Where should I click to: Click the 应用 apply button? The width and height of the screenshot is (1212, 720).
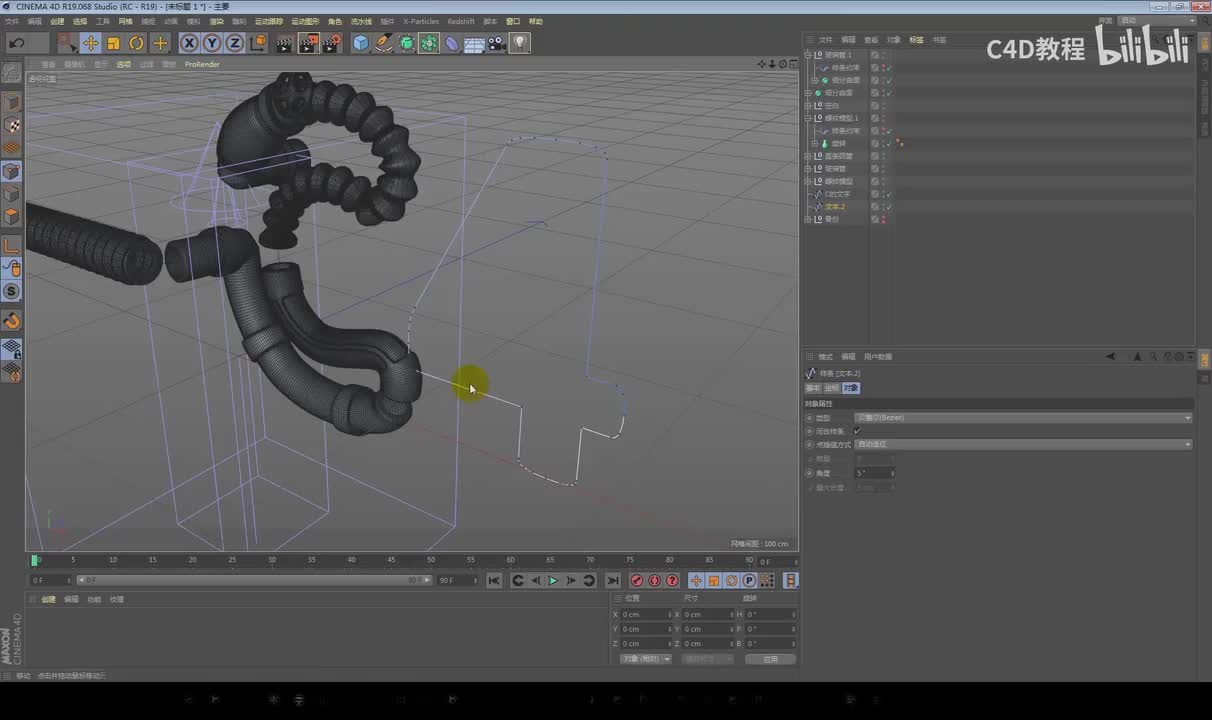click(770, 659)
